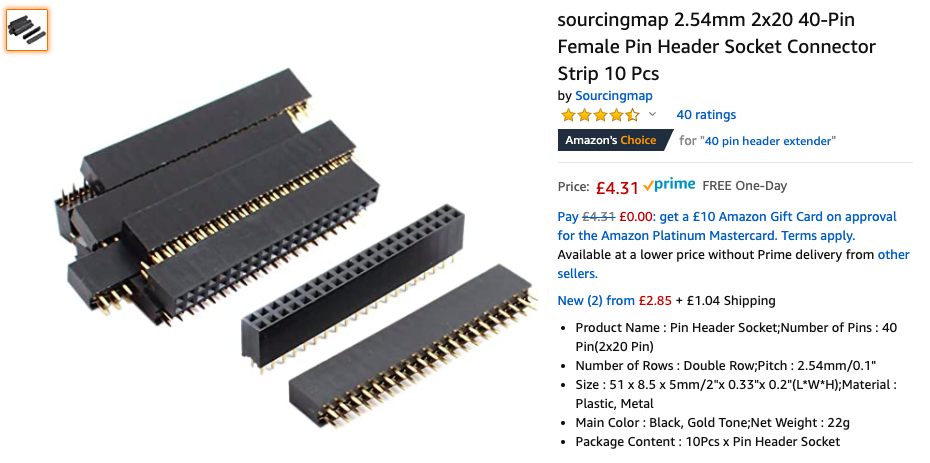Click the Prime logo icon
This screenshot has width=930, height=463.
coord(669,185)
